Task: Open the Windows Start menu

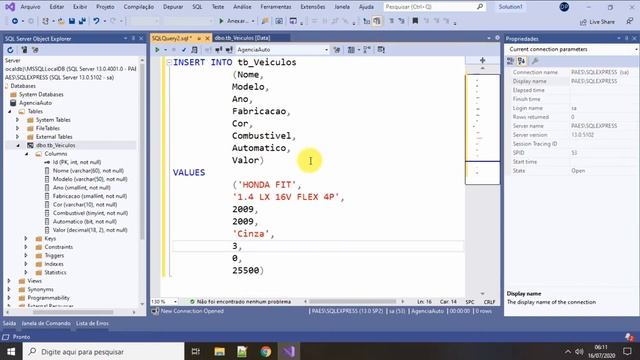Action: (x=11, y=351)
